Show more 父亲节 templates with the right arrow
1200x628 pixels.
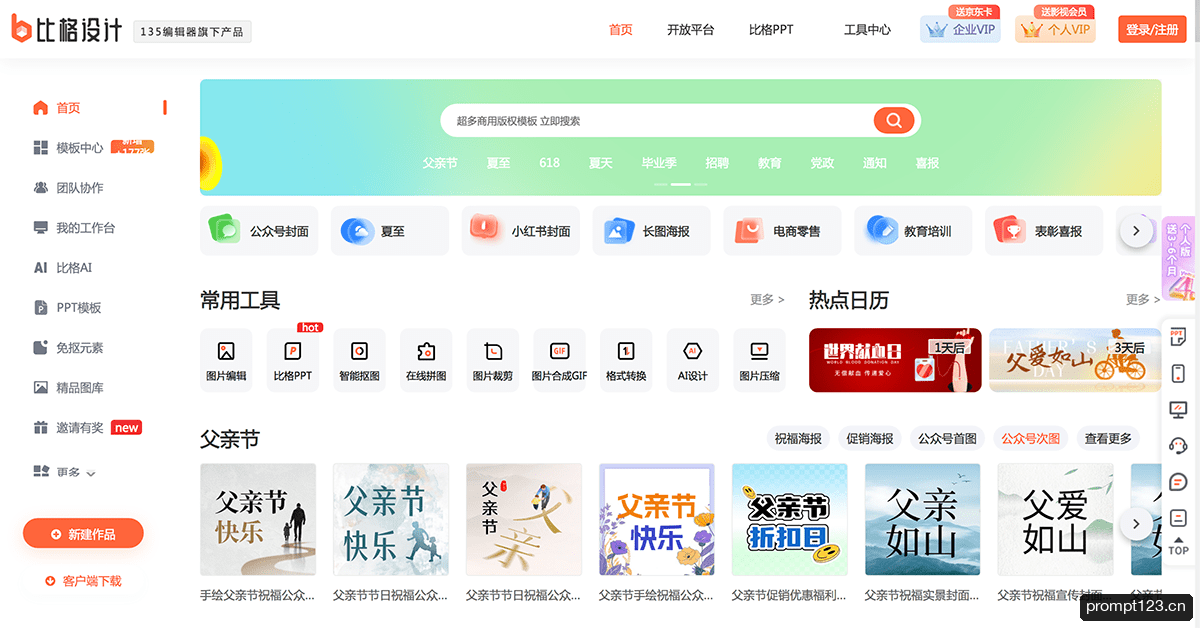click(x=1135, y=523)
